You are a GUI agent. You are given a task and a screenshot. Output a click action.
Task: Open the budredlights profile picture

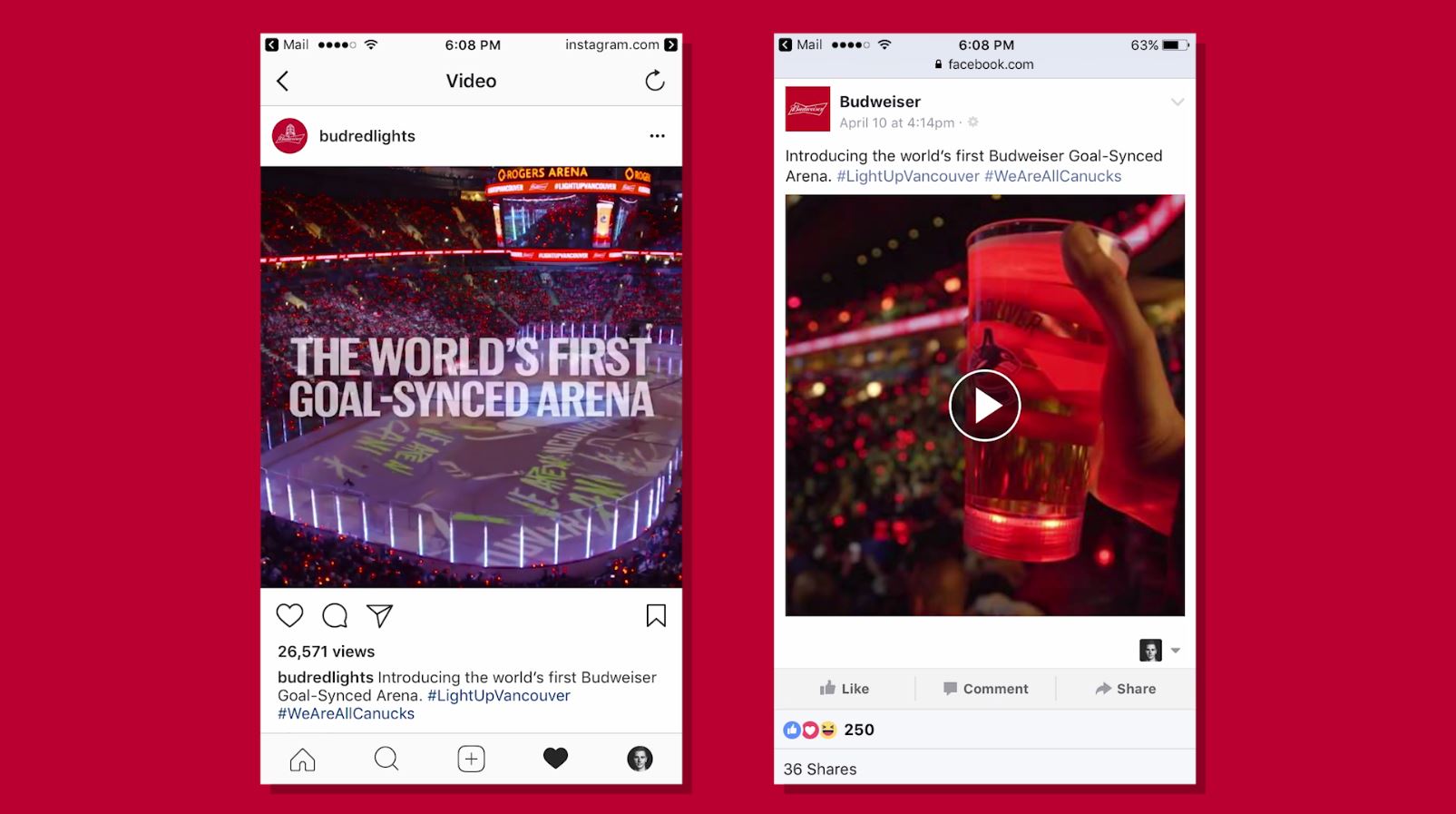tap(289, 136)
